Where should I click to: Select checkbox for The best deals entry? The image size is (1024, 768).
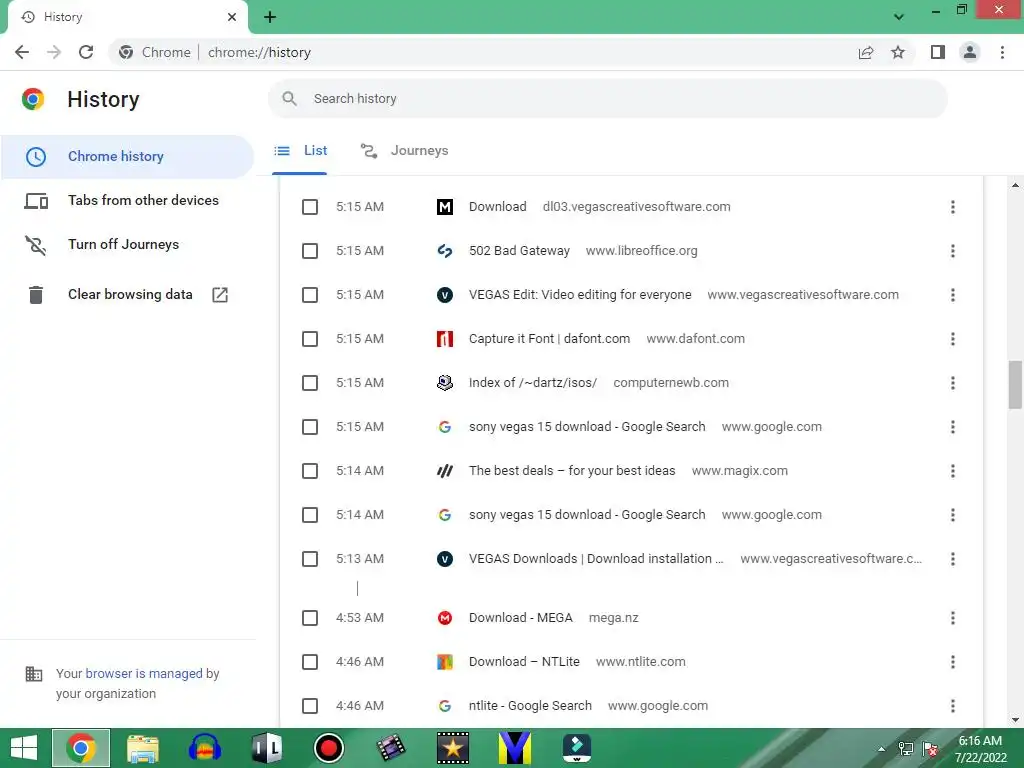click(310, 471)
